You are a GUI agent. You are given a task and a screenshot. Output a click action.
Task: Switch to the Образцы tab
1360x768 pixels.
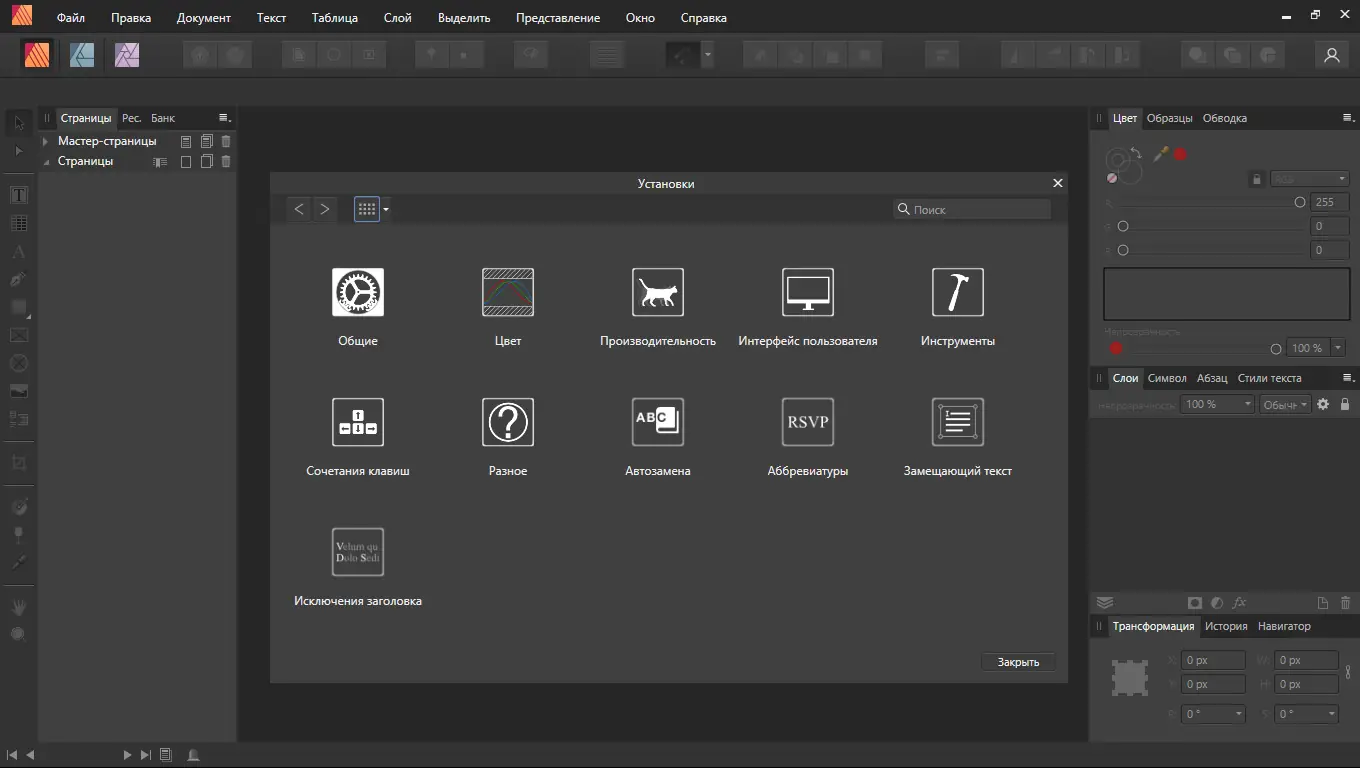pyautogui.click(x=1170, y=118)
